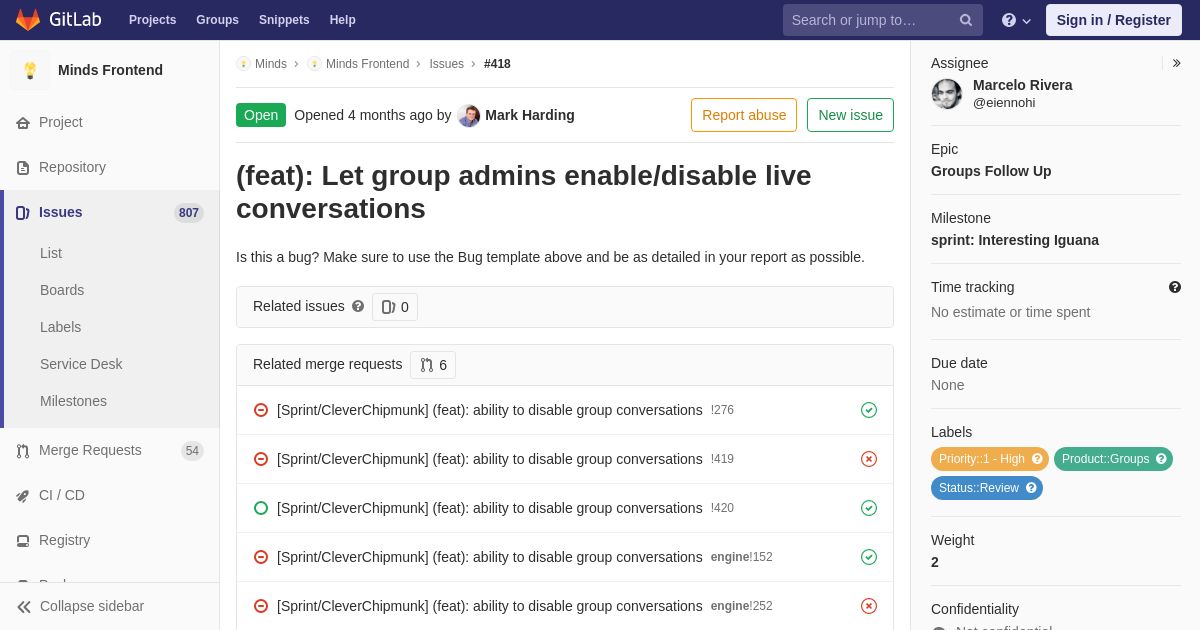
Task: Click the open status icon for !420
Action: coord(261,508)
